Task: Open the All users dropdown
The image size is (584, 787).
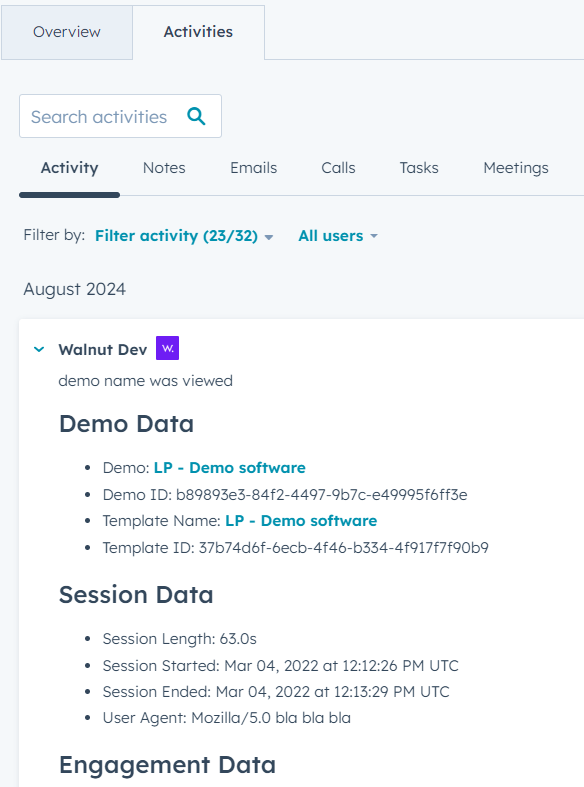Action: [338, 235]
